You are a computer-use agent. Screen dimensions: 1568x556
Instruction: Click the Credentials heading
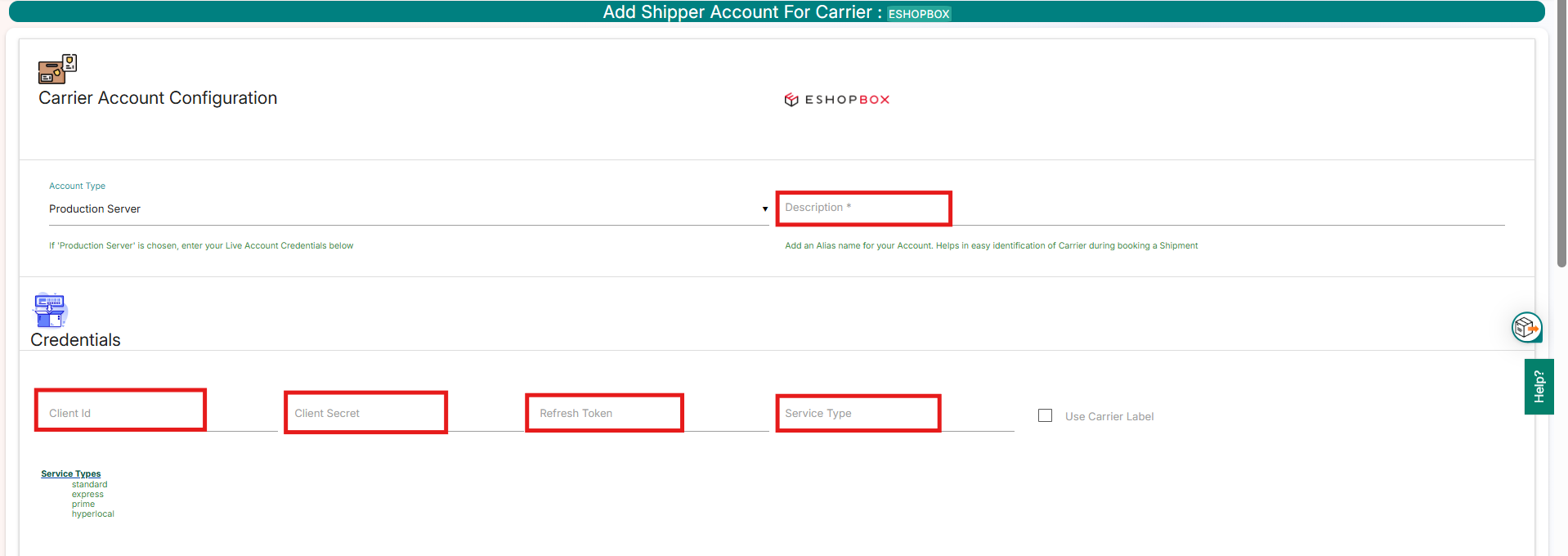click(x=75, y=340)
